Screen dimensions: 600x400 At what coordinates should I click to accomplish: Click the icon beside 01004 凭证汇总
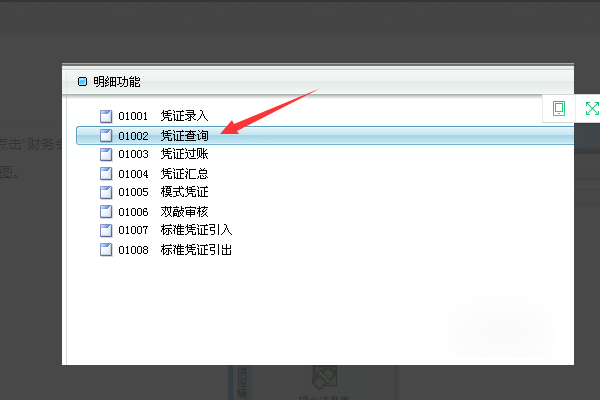tap(106, 174)
